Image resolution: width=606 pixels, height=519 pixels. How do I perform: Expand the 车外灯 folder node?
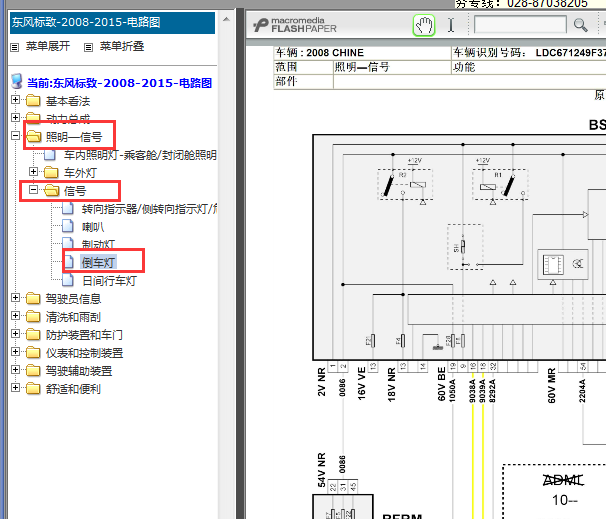pyautogui.click(x=33, y=171)
